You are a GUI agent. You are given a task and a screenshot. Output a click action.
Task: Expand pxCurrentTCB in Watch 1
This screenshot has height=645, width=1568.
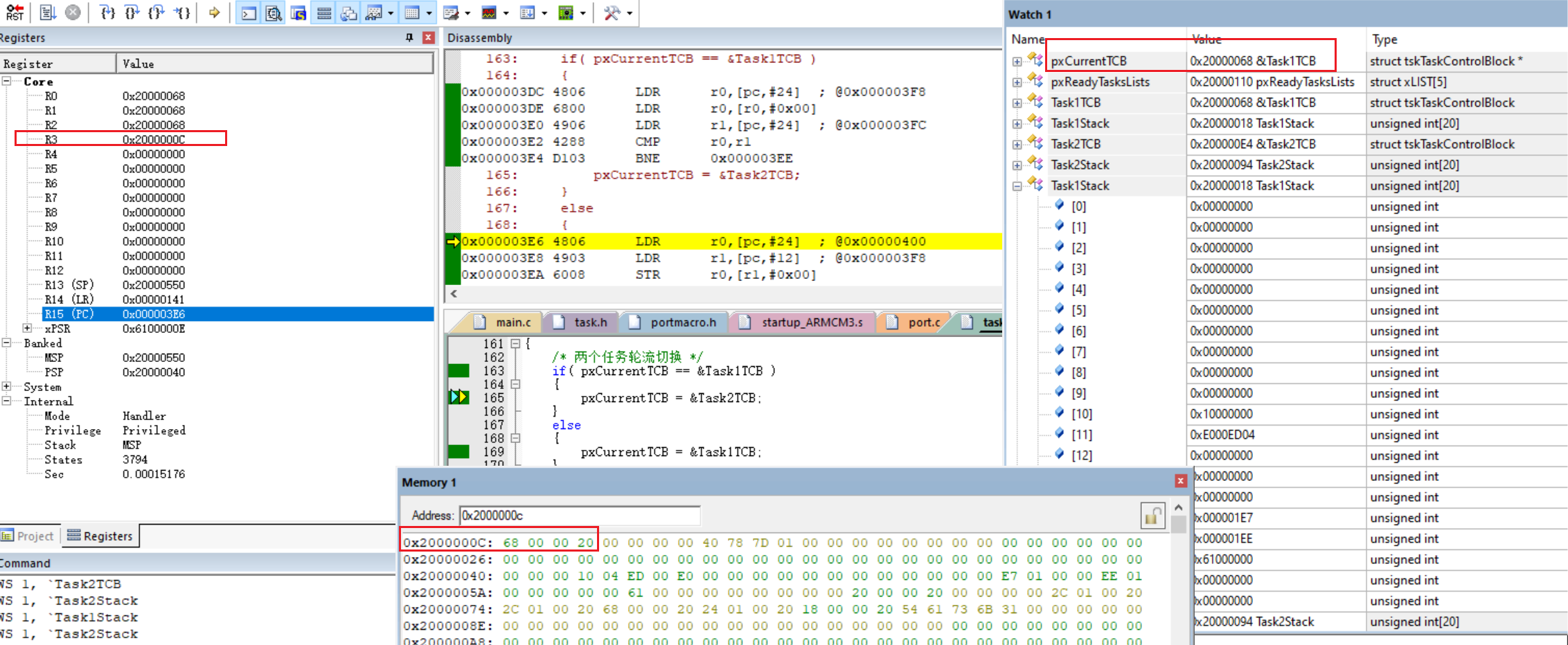[x=1017, y=61]
